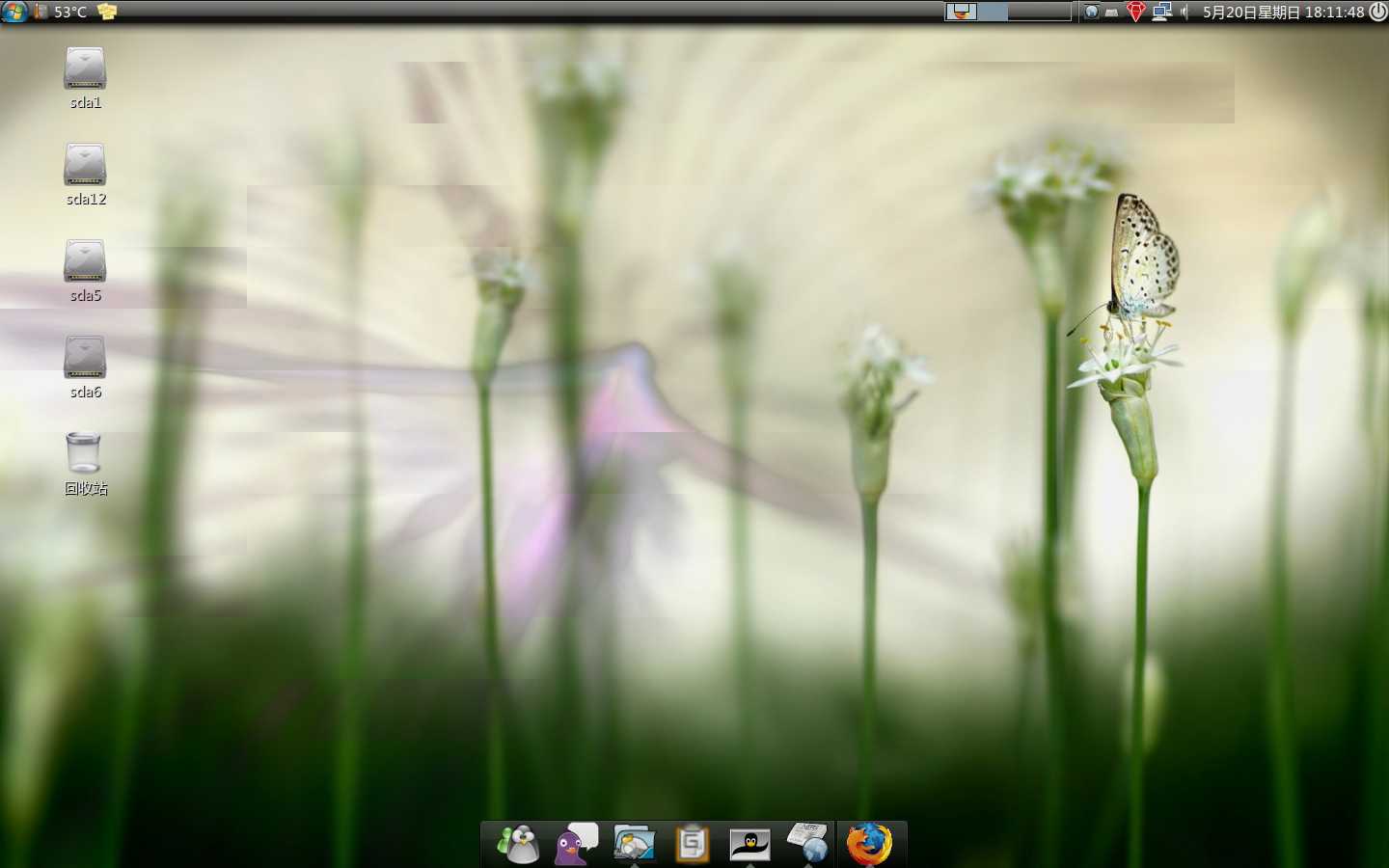The width and height of the screenshot is (1389, 868).
Task: Open the news reader dock icon
Action: pyautogui.click(x=807, y=844)
